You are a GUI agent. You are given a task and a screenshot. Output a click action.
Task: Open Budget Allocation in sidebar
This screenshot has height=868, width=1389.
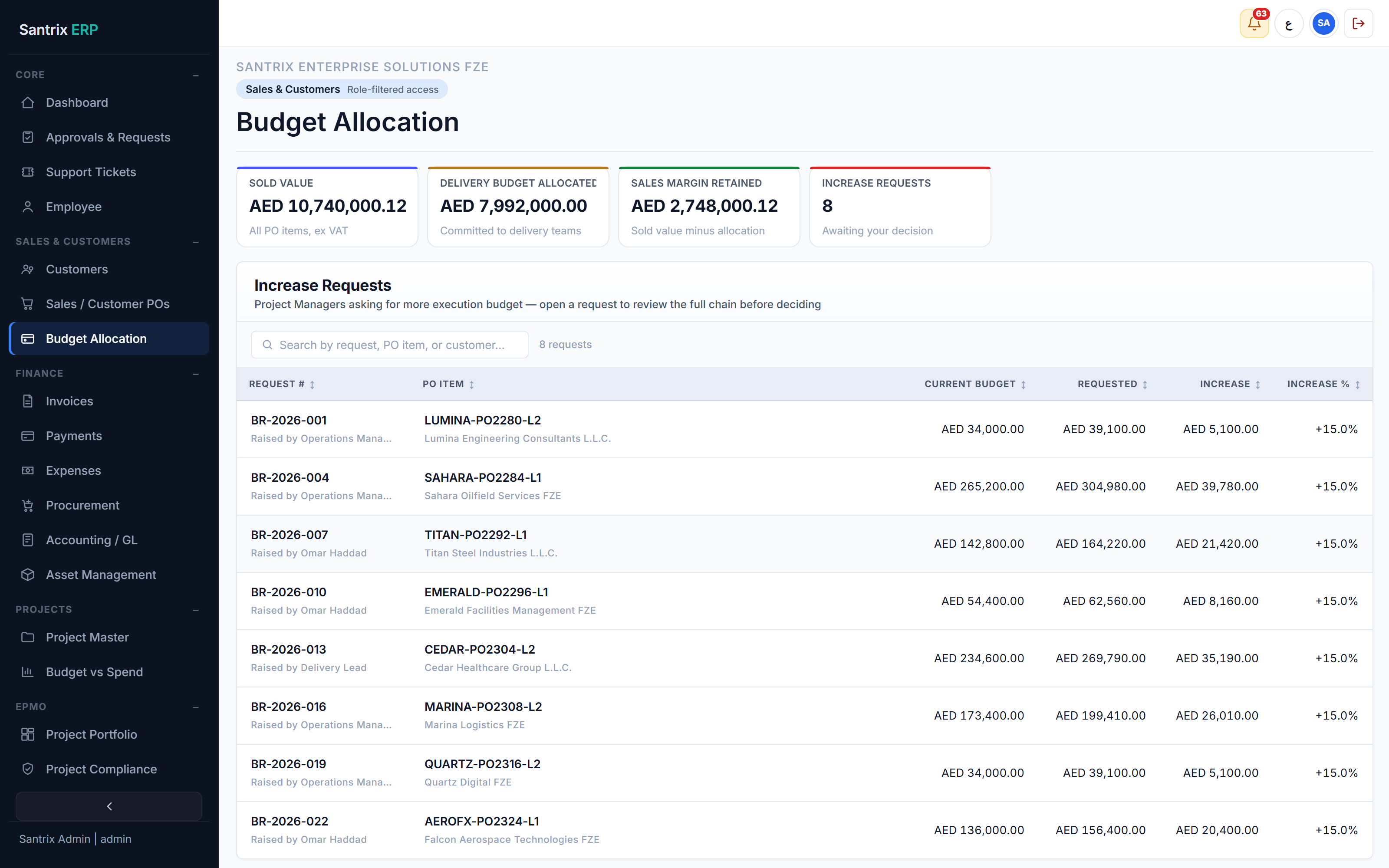[x=109, y=339]
